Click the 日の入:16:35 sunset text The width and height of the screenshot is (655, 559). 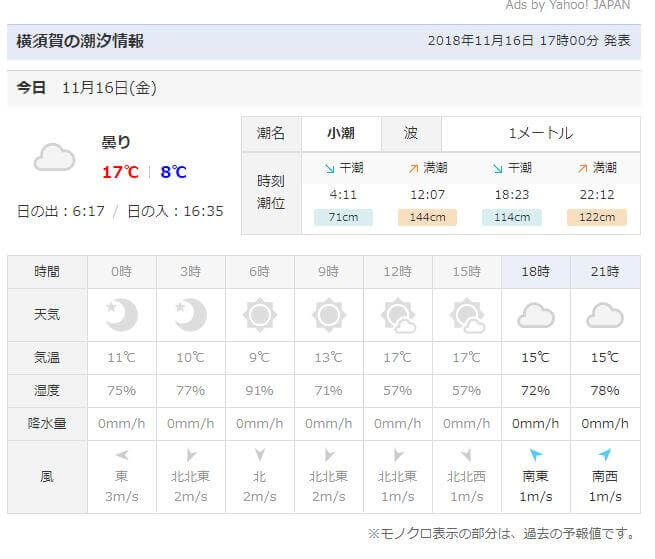pos(175,211)
